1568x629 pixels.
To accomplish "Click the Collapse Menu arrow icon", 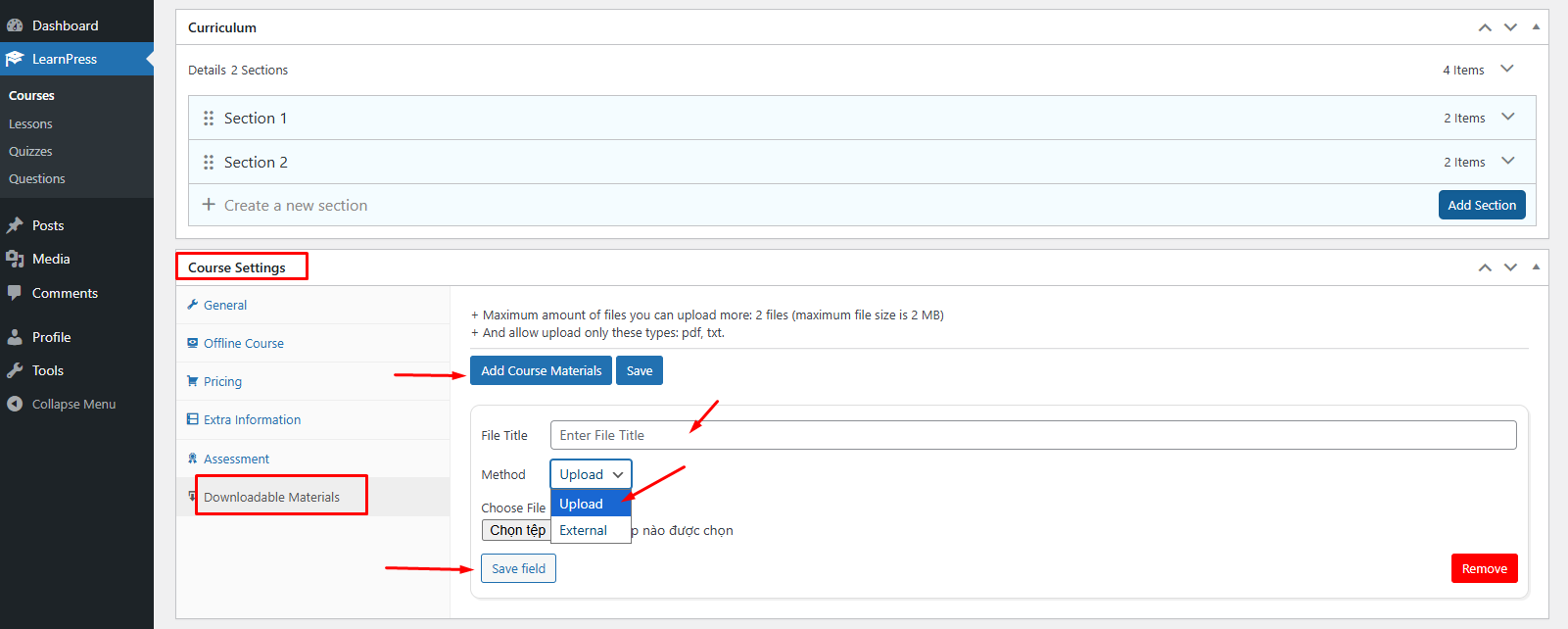I will (x=15, y=404).
